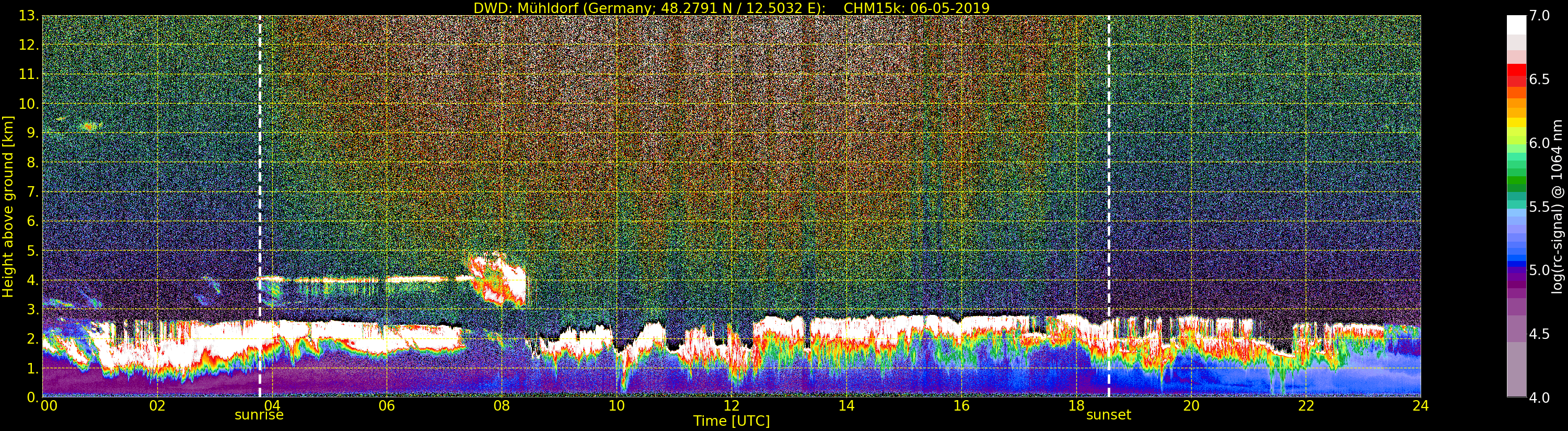Click the height-axis tick label '4.'
Viewport: 1568px width, 431px height.
32,280
